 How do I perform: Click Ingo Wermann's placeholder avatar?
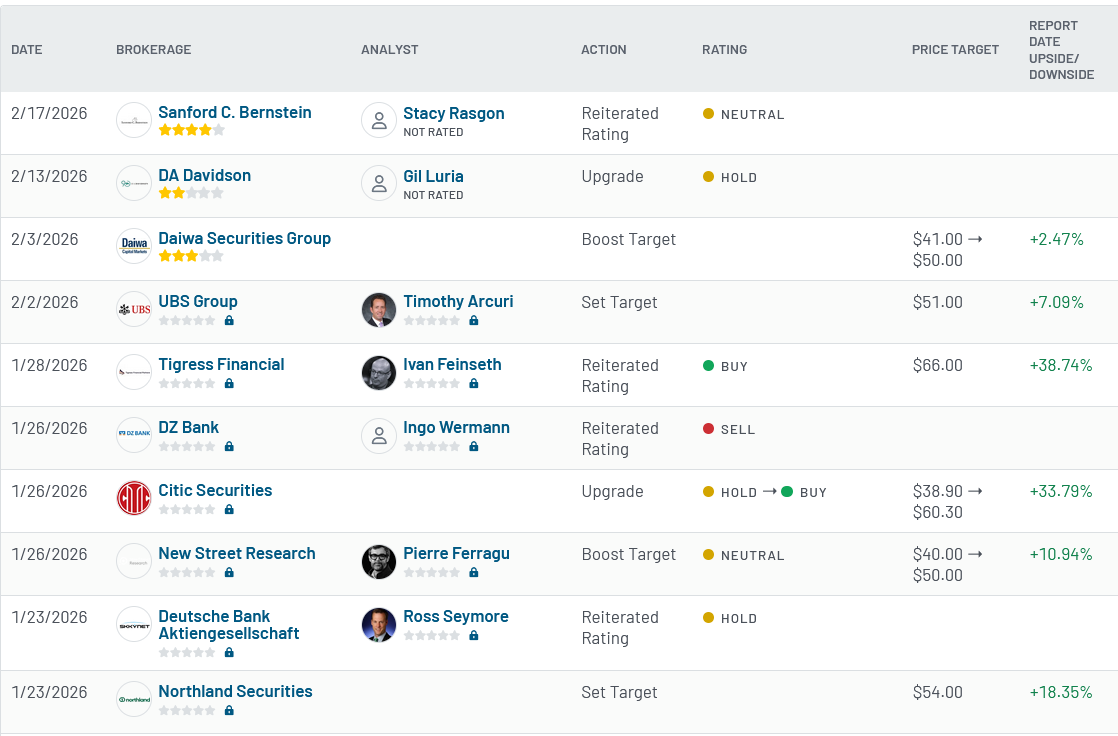(x=379, y=435)
